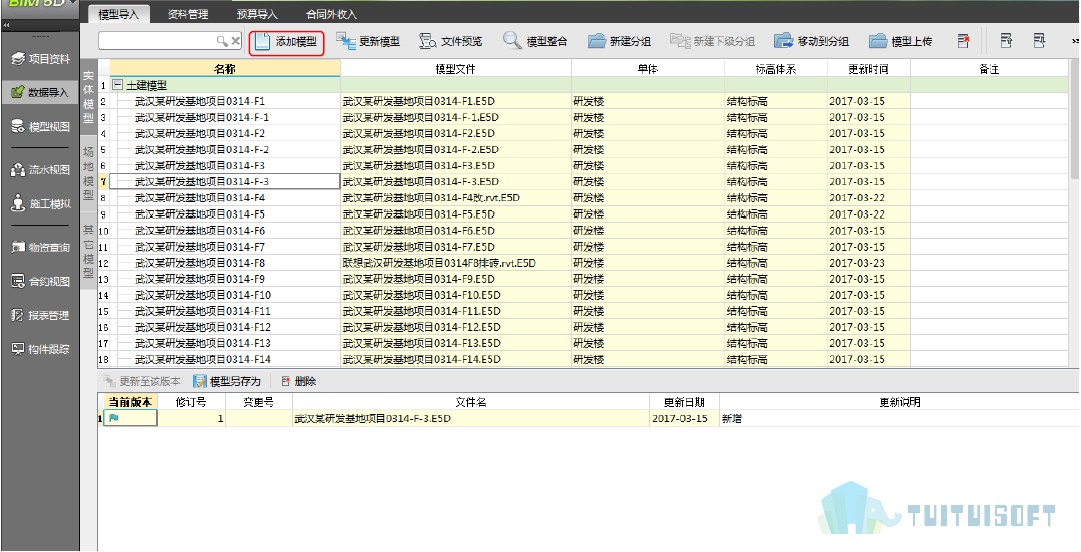Click the 添加模型 toolbar button
1081x552 pixels.
tap(286, 41)
